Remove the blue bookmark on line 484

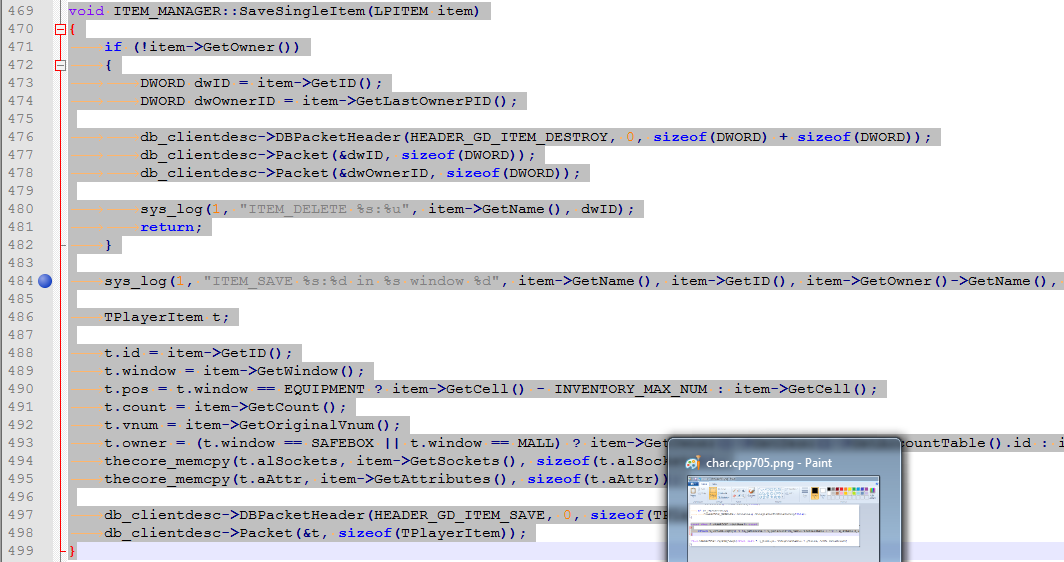pyautogui.click(x=45, y=281)
